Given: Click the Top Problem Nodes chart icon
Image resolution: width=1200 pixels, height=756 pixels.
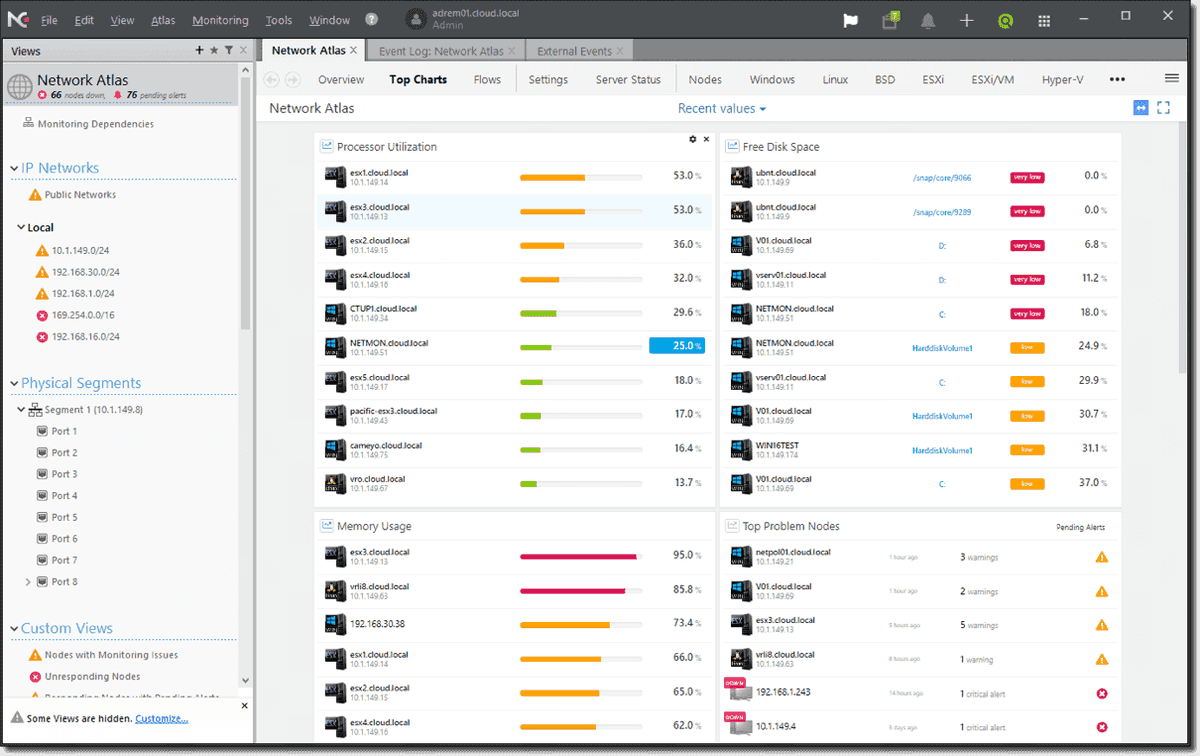Looking at the screenshot, I should click(x=731, y=525).
